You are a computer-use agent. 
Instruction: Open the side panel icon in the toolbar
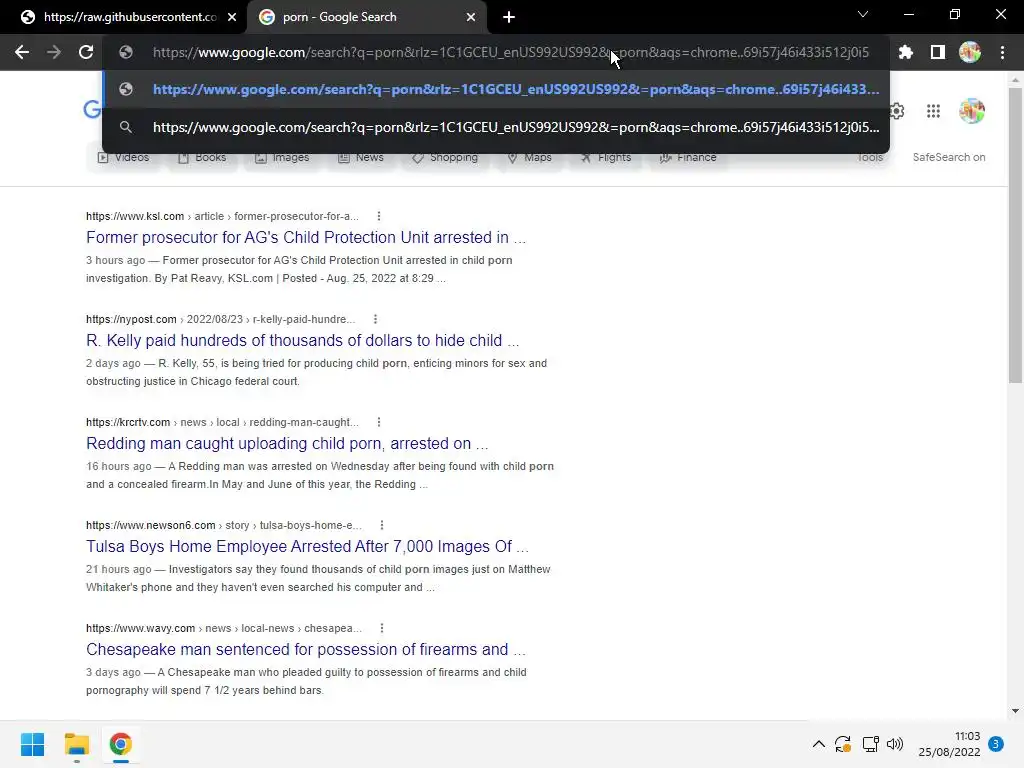(937, 52)
